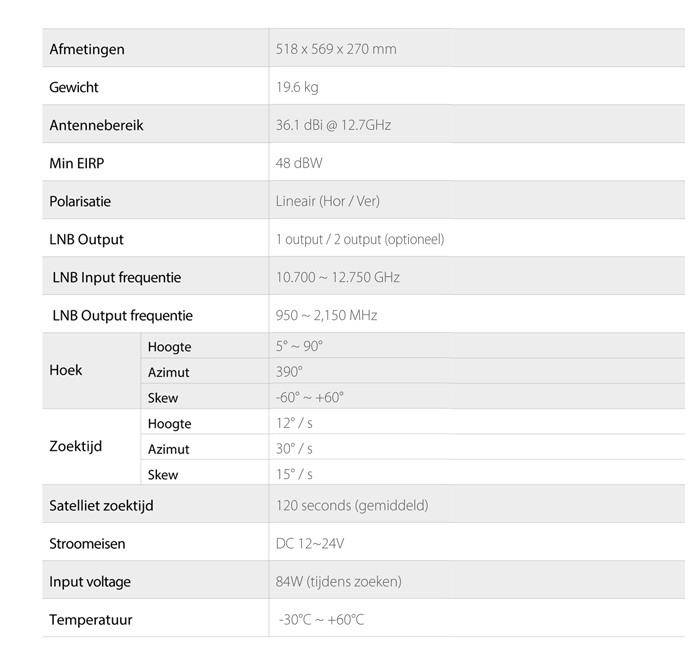Click the Polarisatie row label
700x667 pixels.
pyautogui.click(x=80, y=201)
